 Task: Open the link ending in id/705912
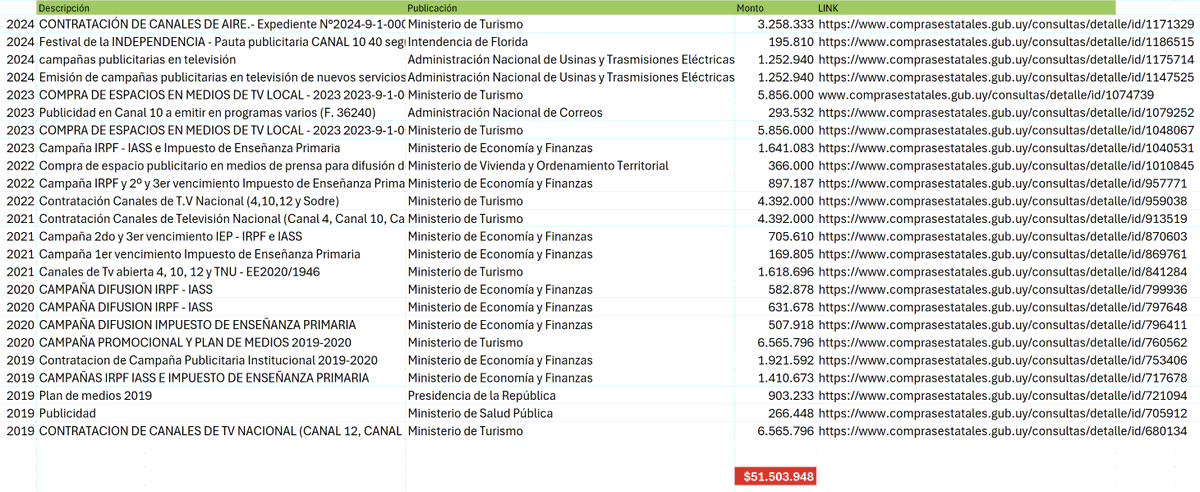pyautogui.click(x=1002, y=413)
